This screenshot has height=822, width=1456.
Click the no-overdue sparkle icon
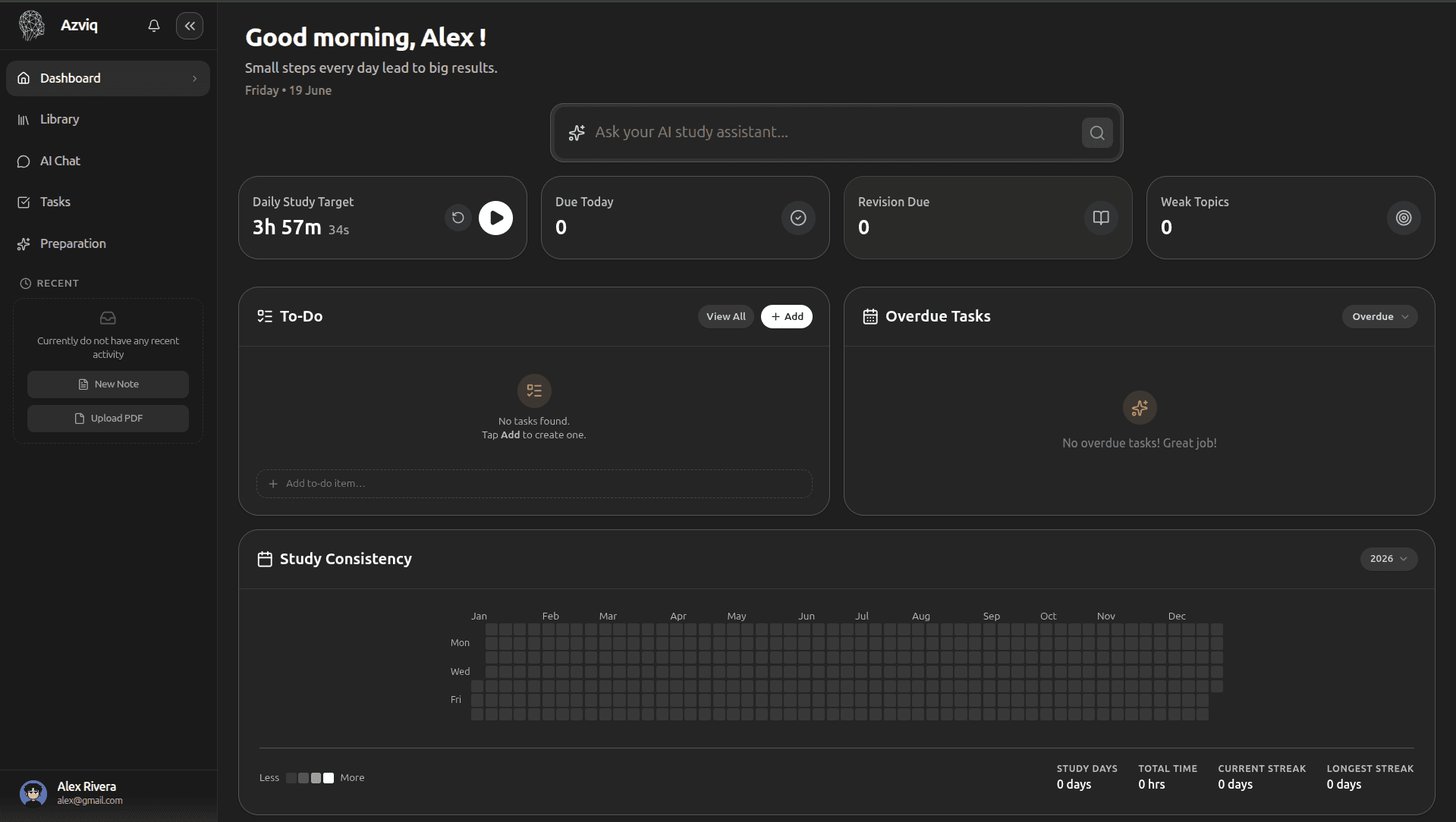pyautogui.click(x=1140, y=408)
